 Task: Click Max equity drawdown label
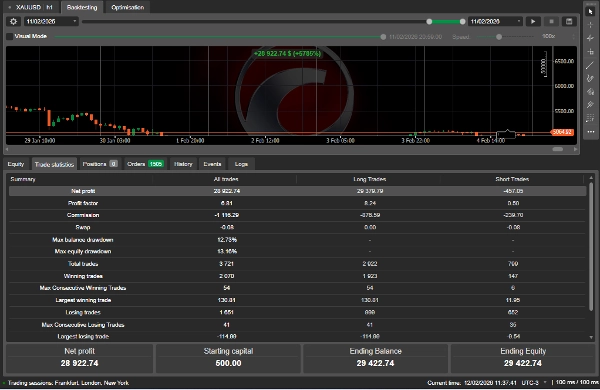coord(83,251)
